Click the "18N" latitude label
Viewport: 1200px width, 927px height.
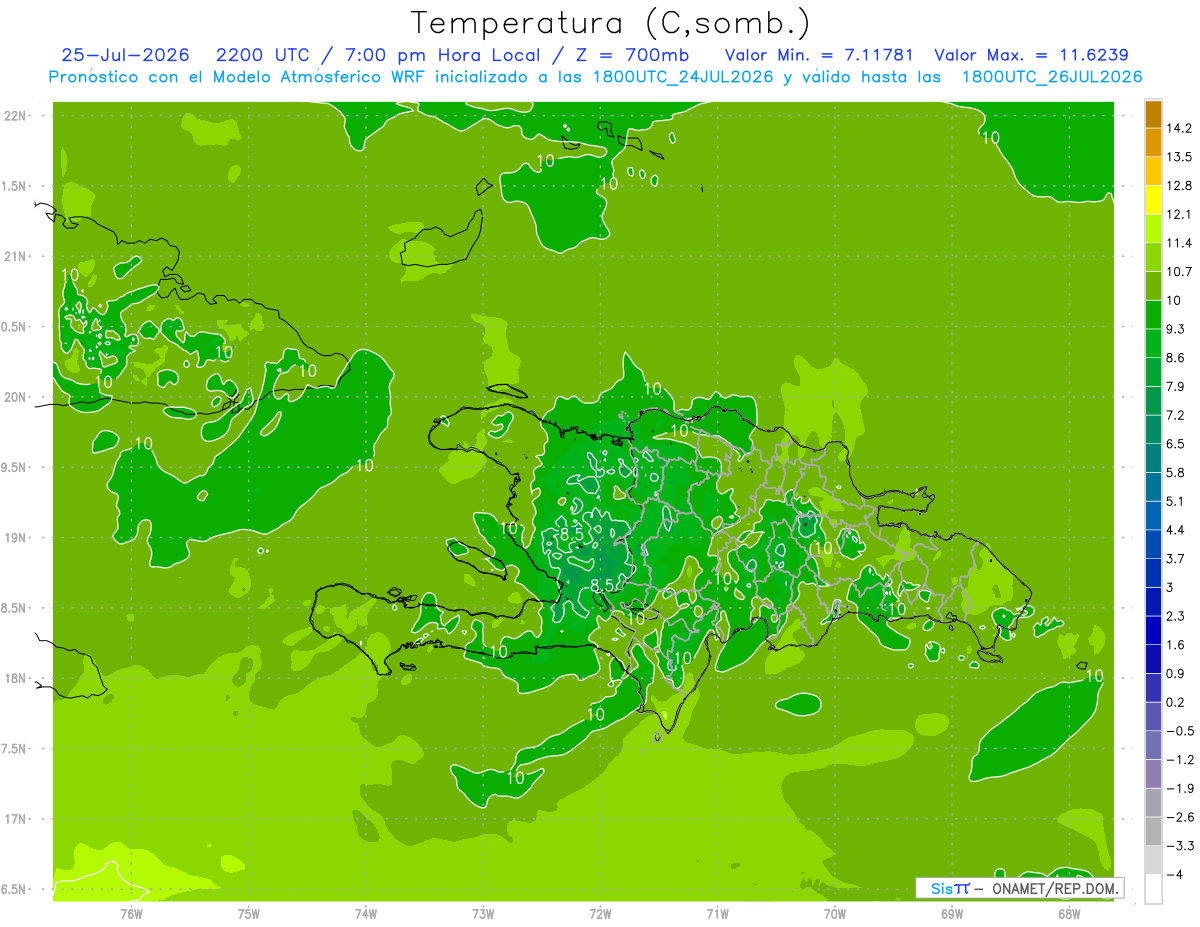(15, 679)
